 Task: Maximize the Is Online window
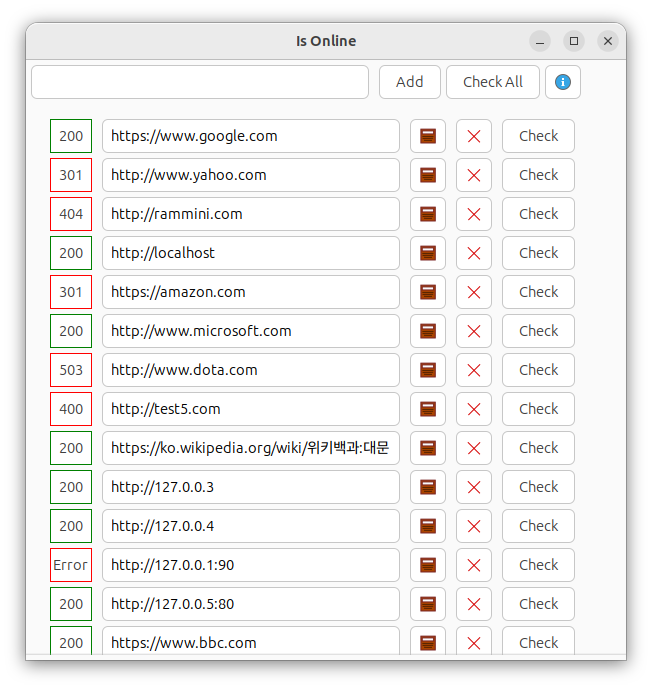(x=574, y=41)
